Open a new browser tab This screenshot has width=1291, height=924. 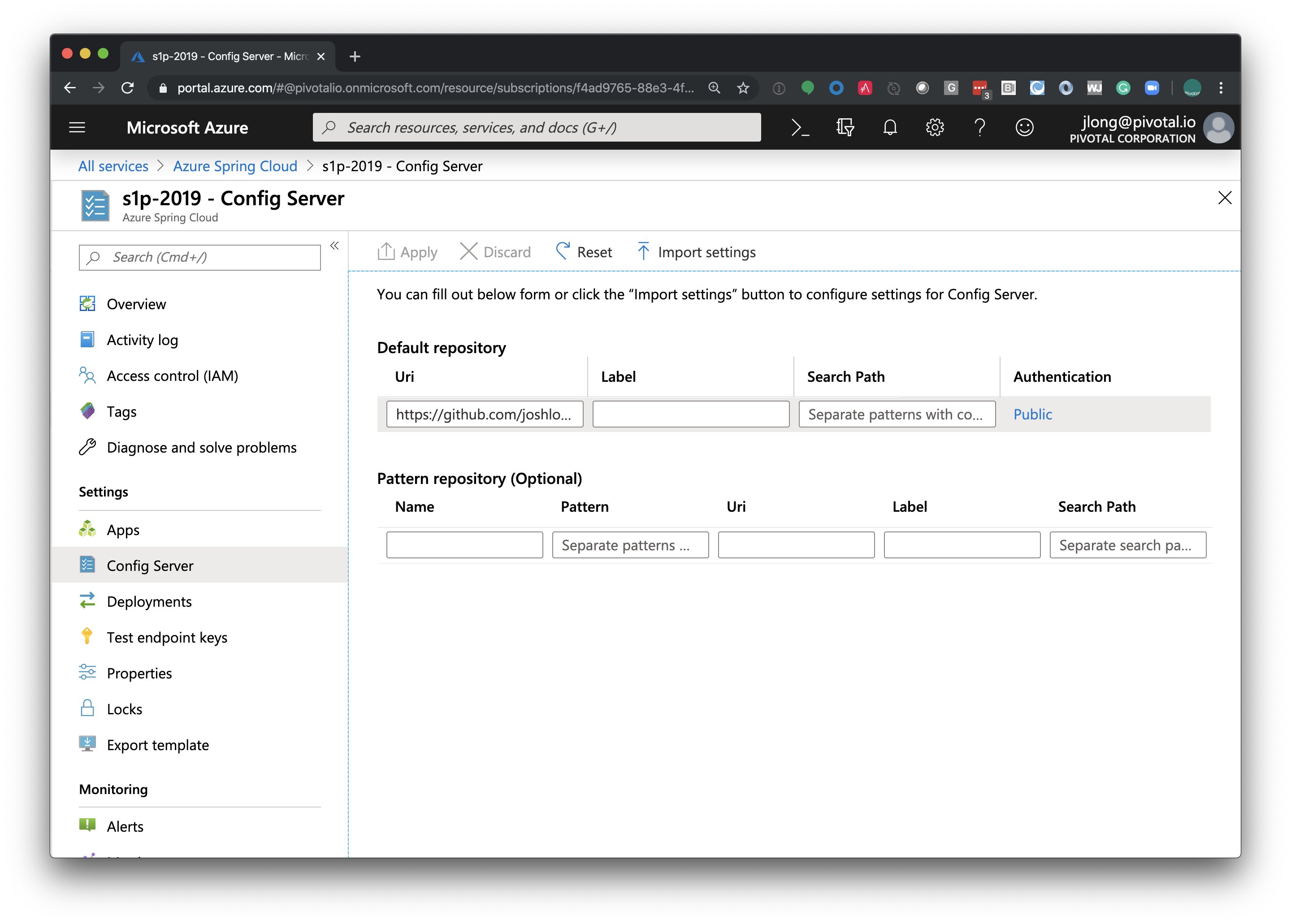coord(355,56)
